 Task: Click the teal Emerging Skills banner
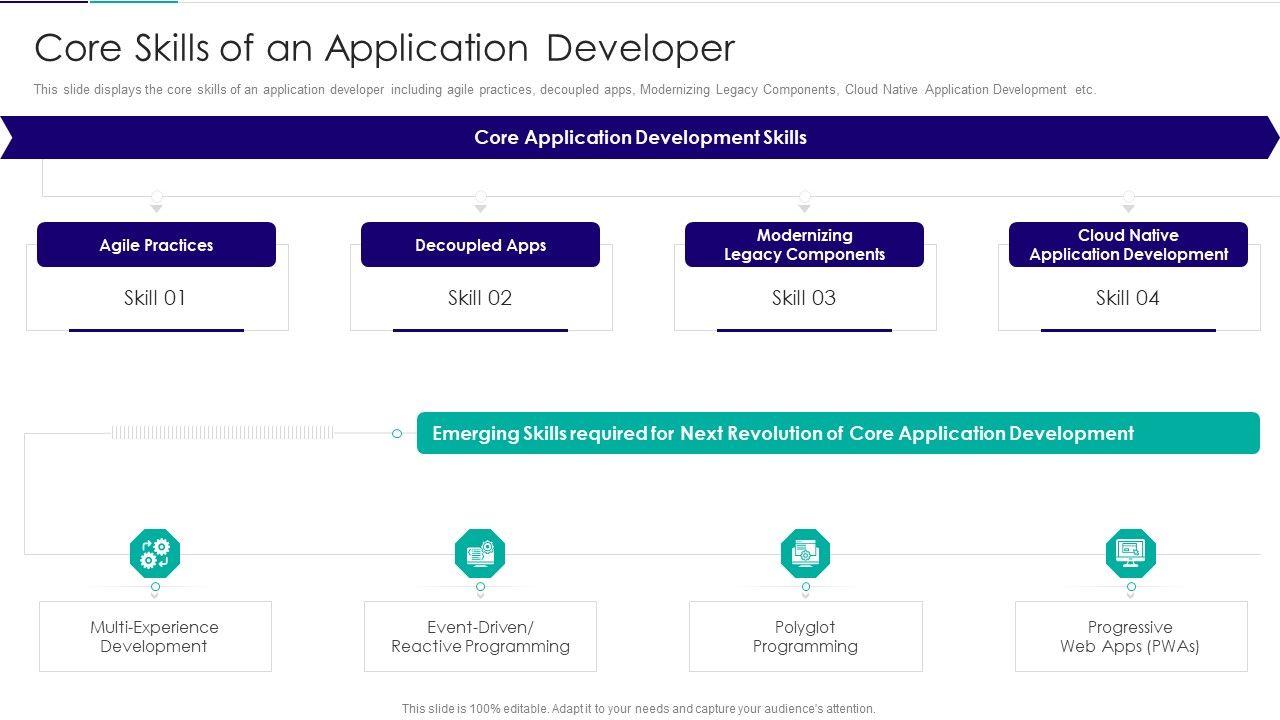tap(838, 433)
